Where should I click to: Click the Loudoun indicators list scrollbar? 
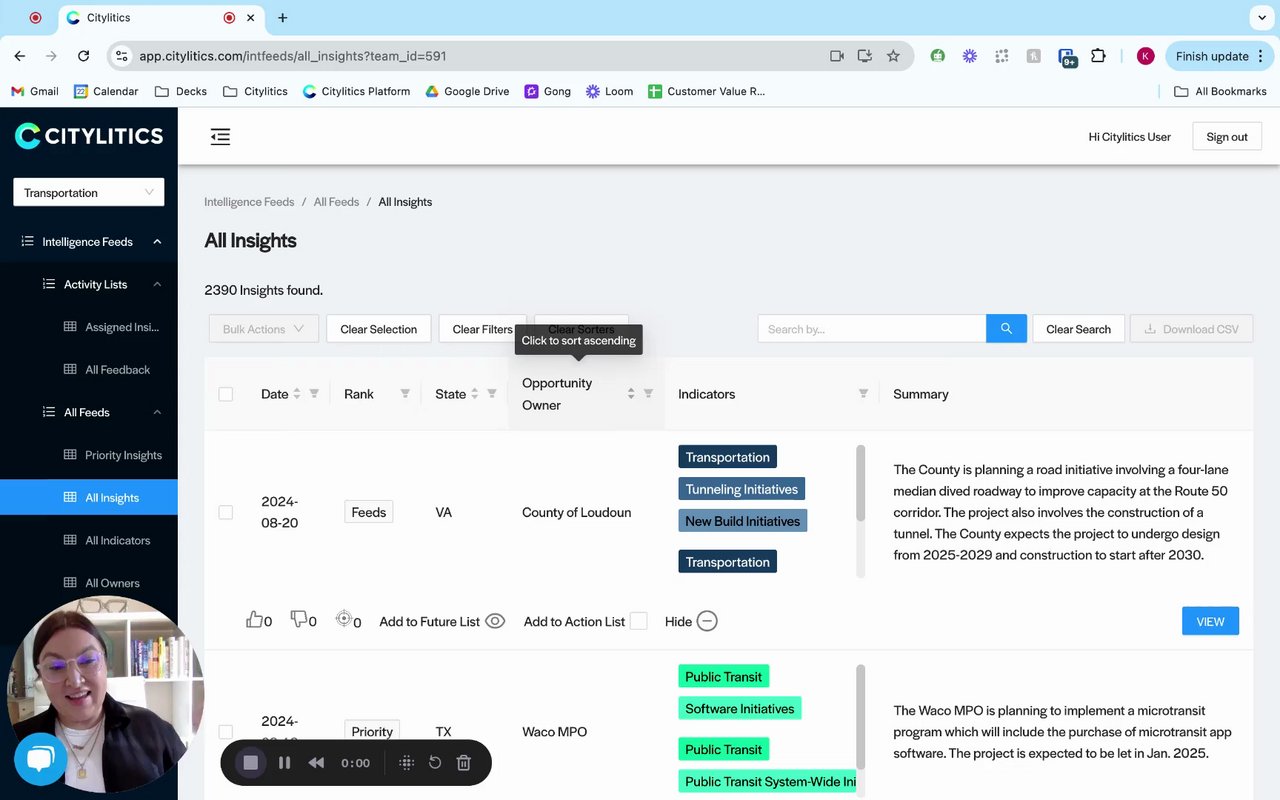point(861,483)
